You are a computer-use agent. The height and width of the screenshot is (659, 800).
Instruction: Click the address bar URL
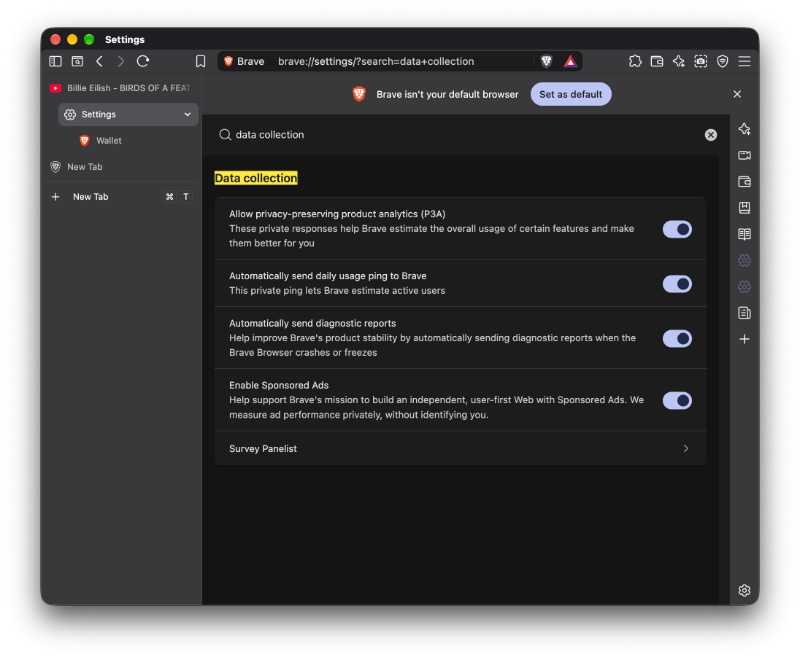pos(376,61)
